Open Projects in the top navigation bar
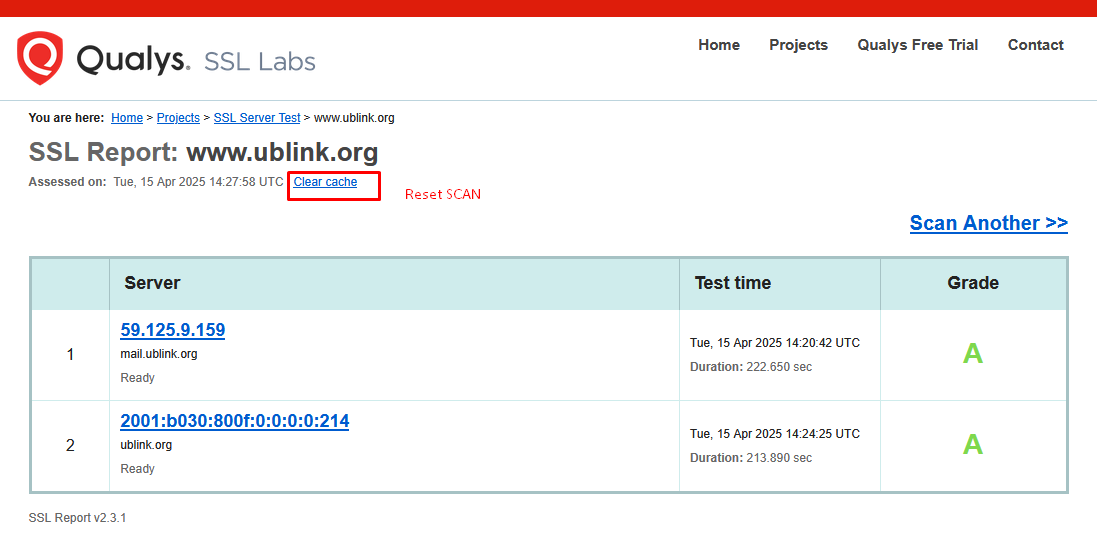The height and width of the screenshot is (533, 1097). click(798, 45)
